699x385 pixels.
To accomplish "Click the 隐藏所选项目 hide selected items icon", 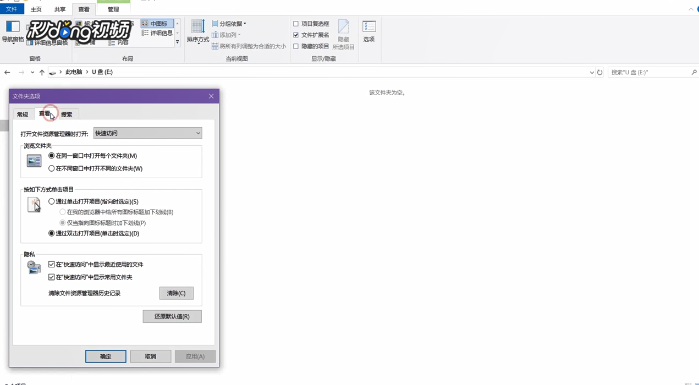I will [343, 34].
